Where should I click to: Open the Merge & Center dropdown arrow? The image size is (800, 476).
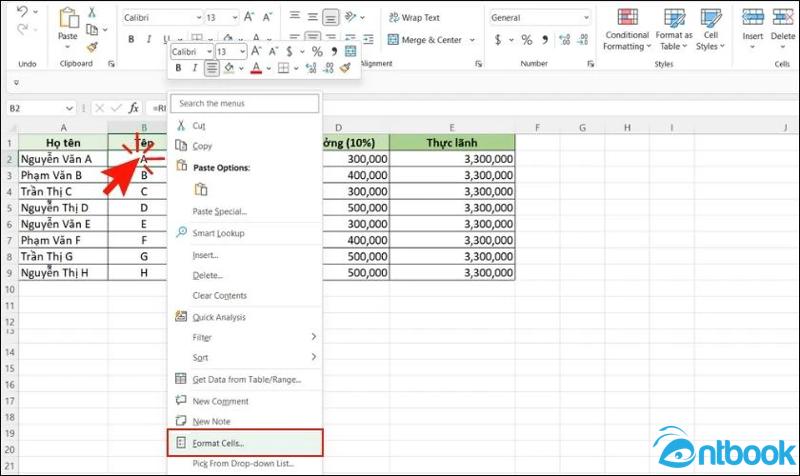472,39
